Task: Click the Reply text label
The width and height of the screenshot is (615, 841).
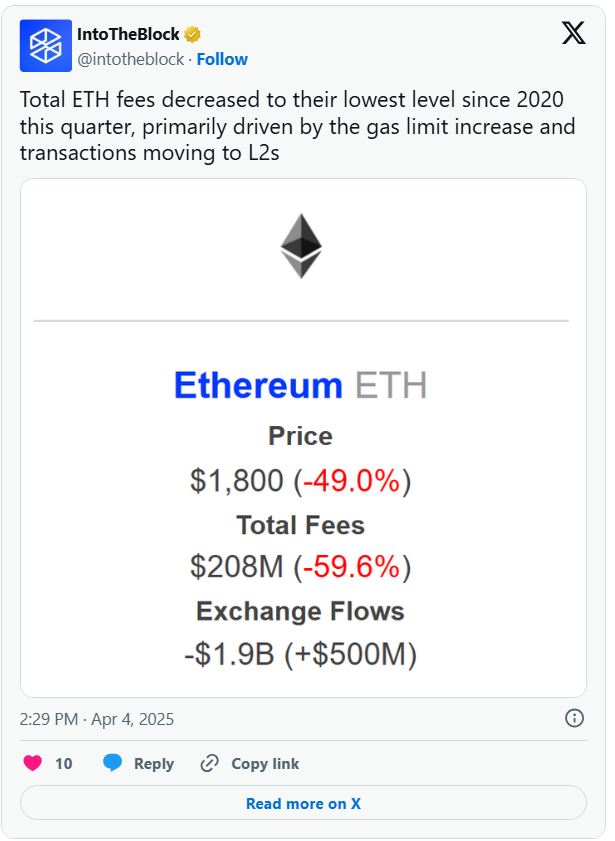Action: 154,763
